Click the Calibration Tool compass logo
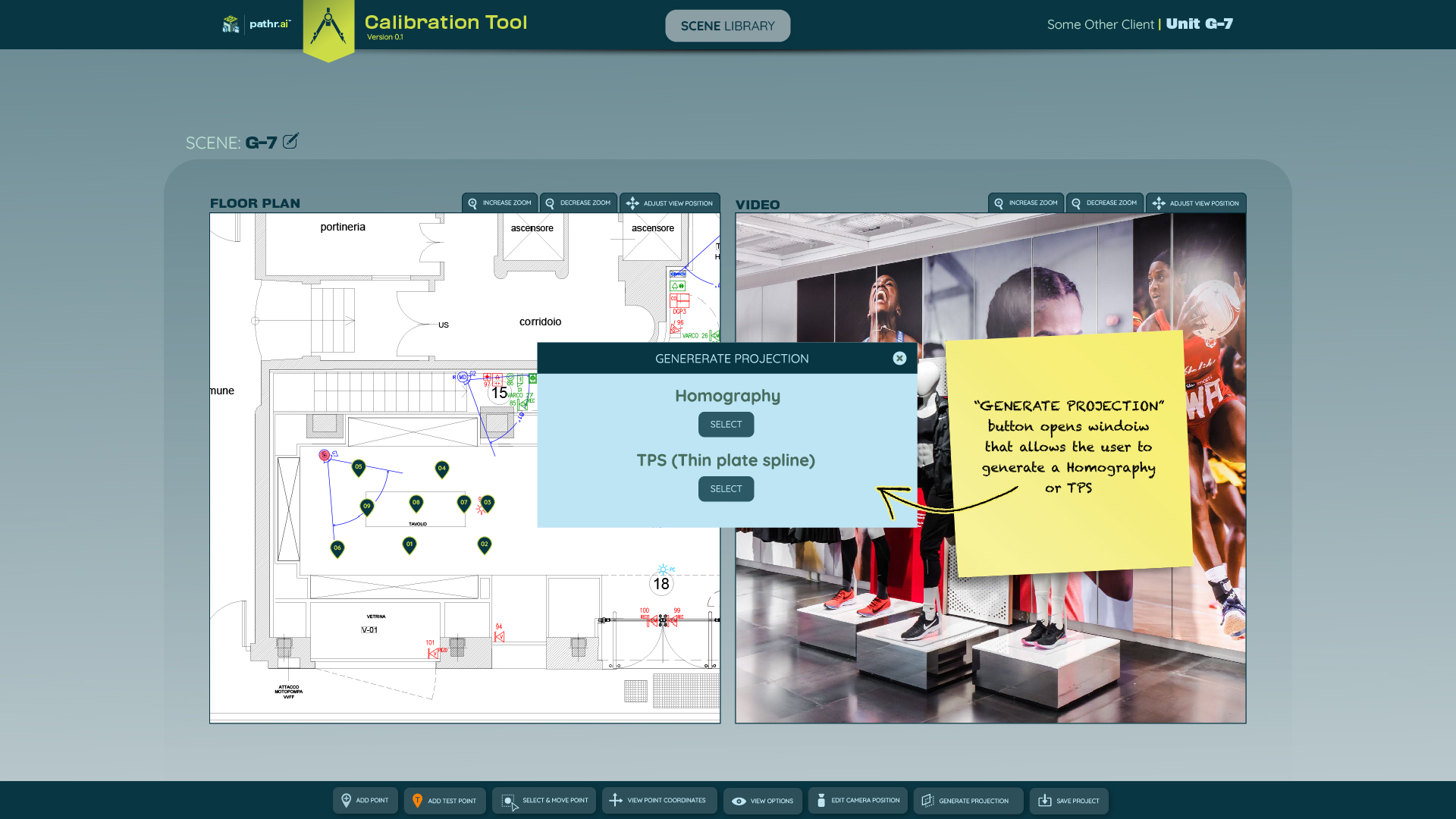Viewport: 1456px width, 819px height. (328, 29)
